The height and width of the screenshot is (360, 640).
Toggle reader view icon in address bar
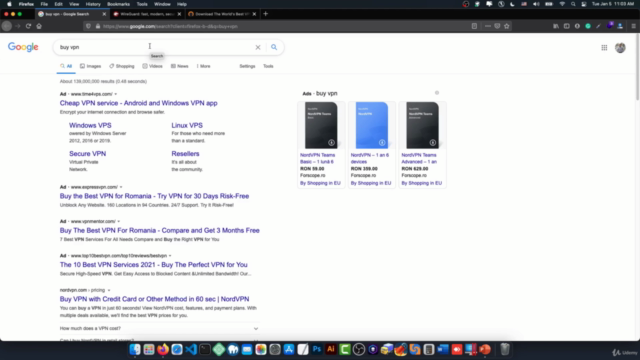click(x=474, y=26)
